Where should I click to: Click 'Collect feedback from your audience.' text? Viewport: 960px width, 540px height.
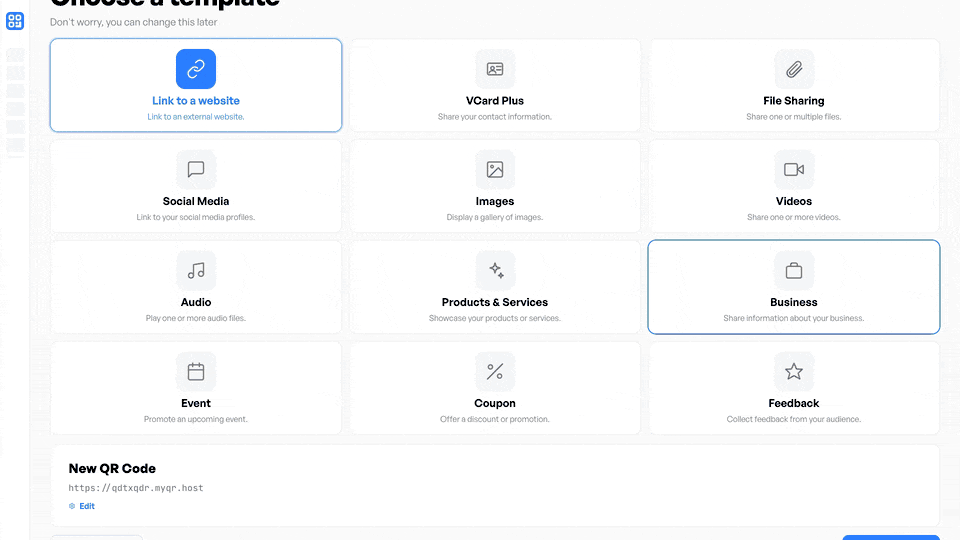click(793, 419)
